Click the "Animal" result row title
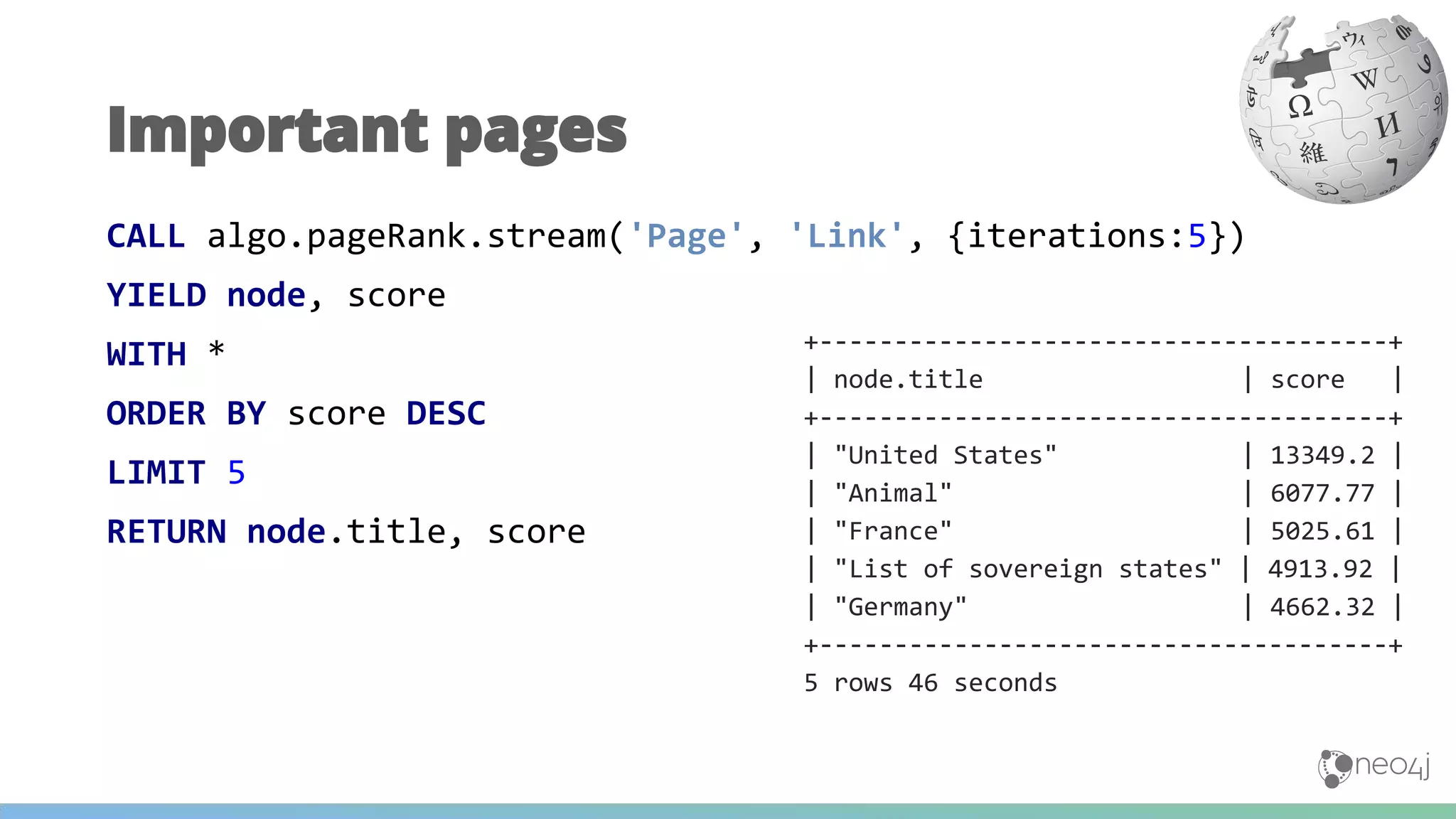Image resolution: width=1456 pixels, height=819 pixels. [893, 493]
